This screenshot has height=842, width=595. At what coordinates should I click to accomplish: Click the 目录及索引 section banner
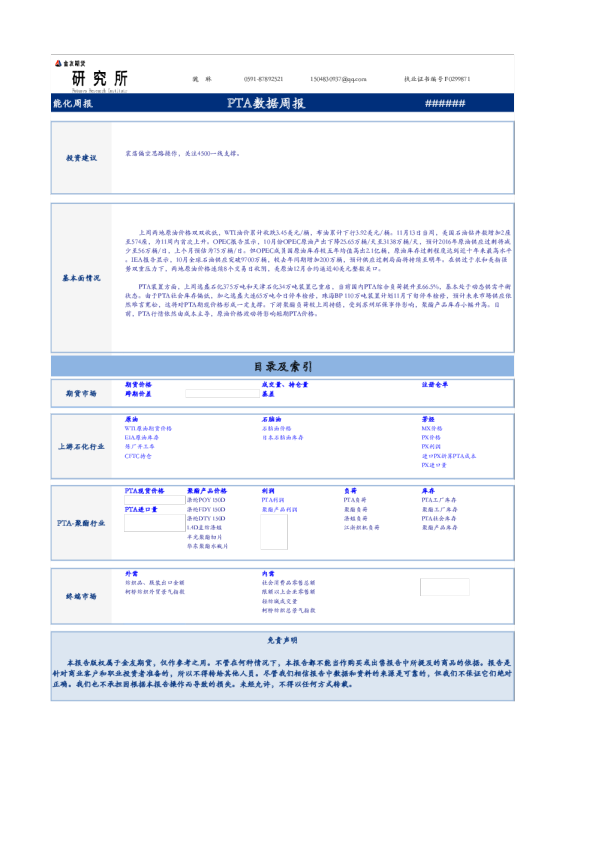(282, 366)
